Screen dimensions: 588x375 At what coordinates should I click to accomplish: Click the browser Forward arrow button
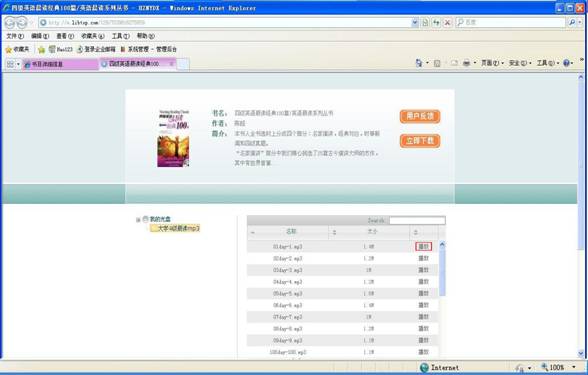pos(22,23)
